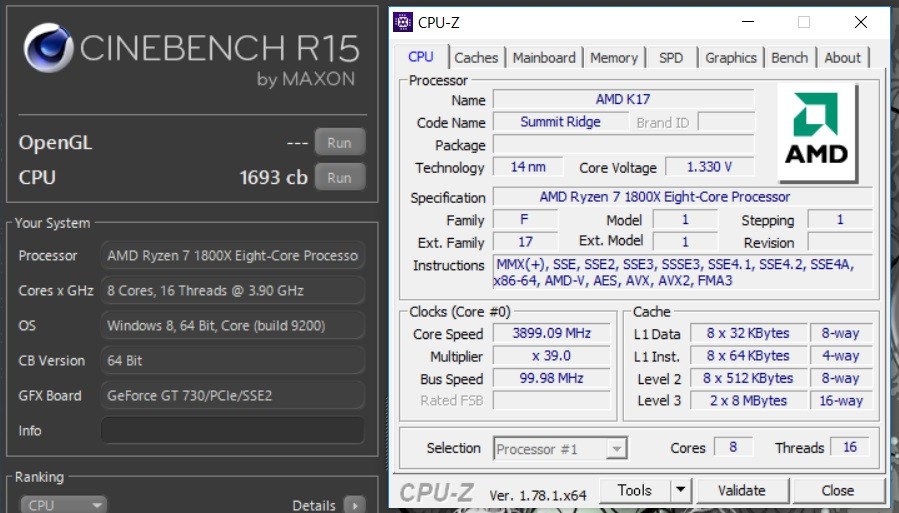This screenshot has width=899, height=513.
Task: Click the "x 39.0" multiplier value
Action: (x=552, y=355)
